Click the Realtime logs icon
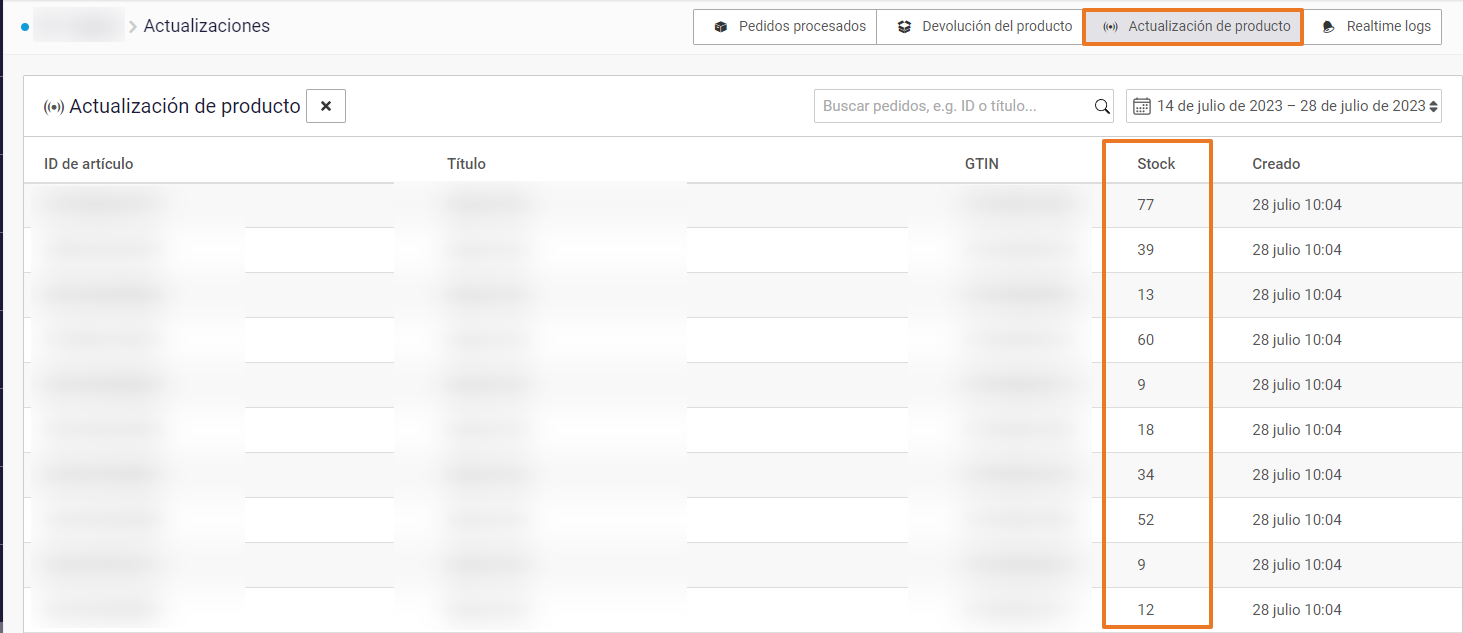1463x633 pixels. [1329, 27]
